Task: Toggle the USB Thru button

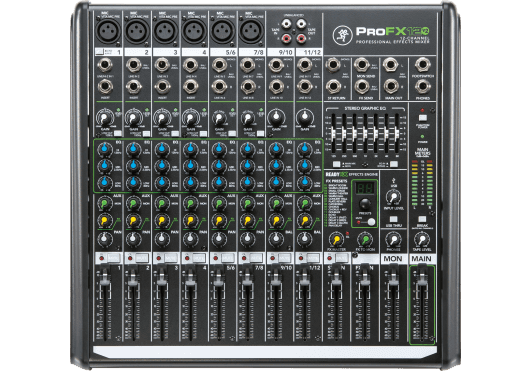Action: (393, 219)
